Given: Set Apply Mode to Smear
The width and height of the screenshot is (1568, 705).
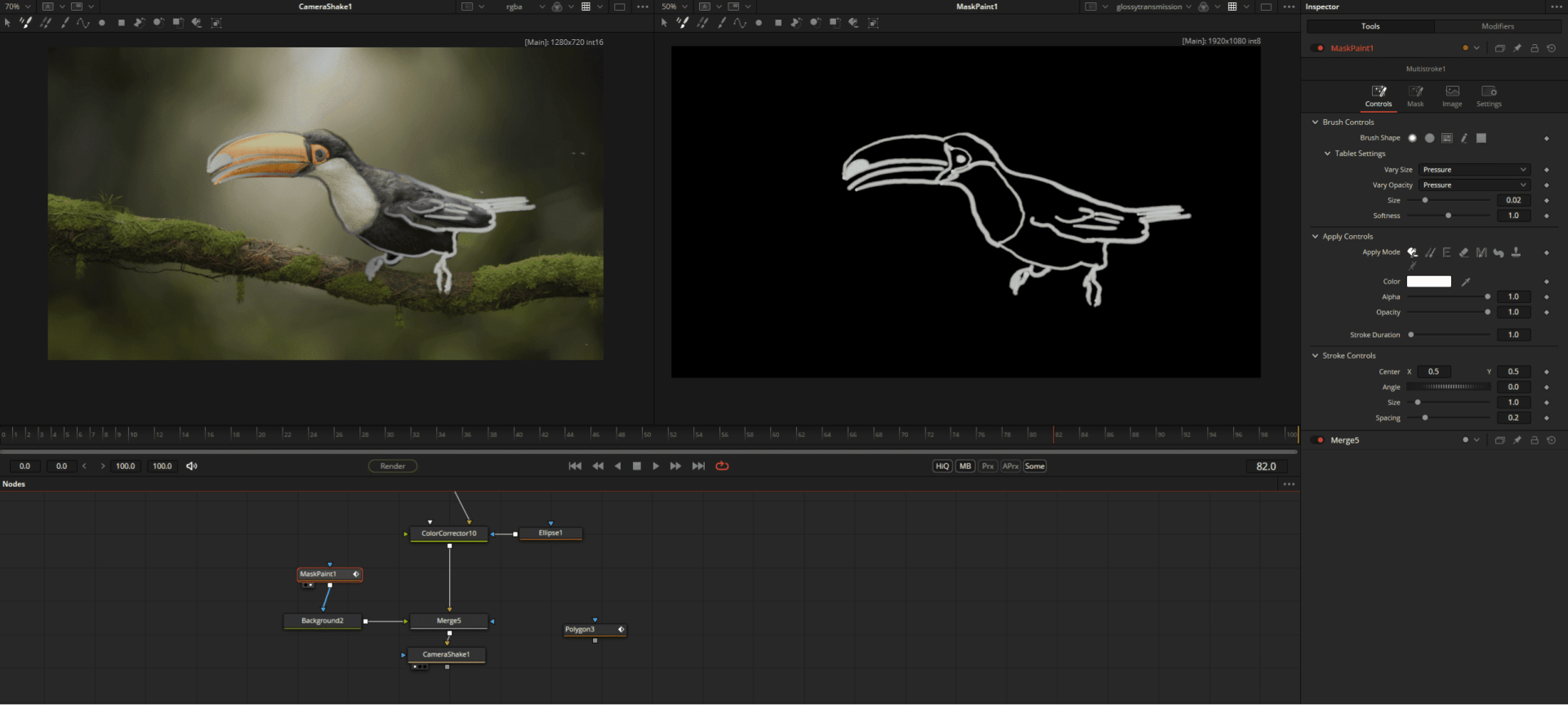Looking at the screenshot, I should tap(1499, 252).
